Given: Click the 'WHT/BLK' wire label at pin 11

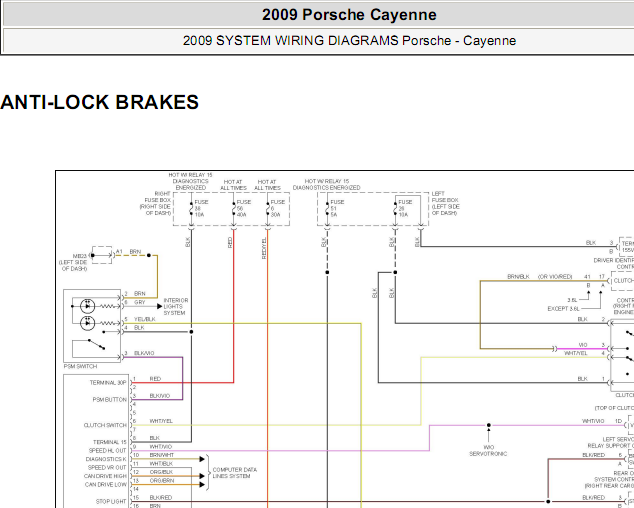Looking at the screenshot, I should click(x=161, y=464).
